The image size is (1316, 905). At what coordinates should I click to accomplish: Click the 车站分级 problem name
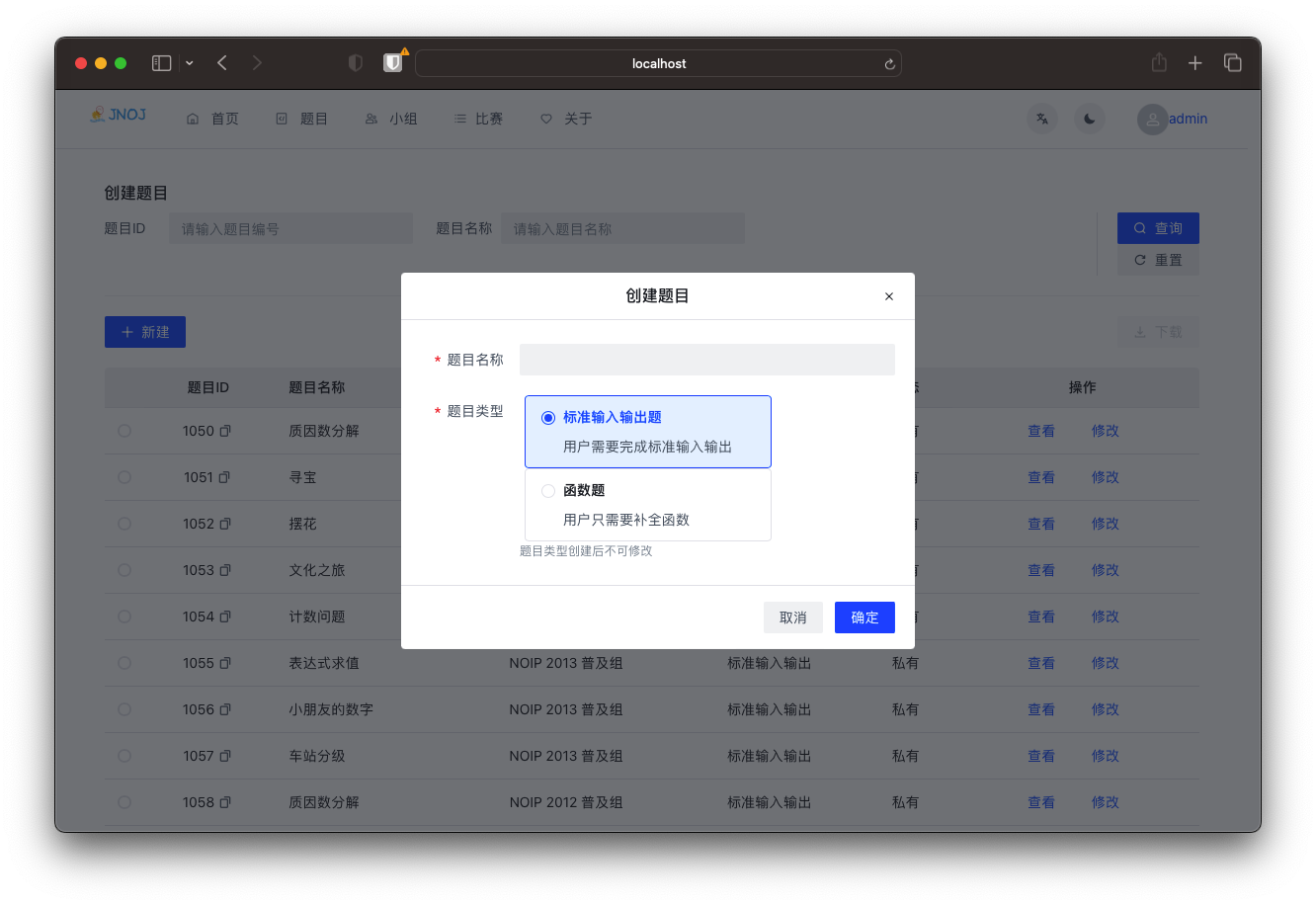[317, 756]
